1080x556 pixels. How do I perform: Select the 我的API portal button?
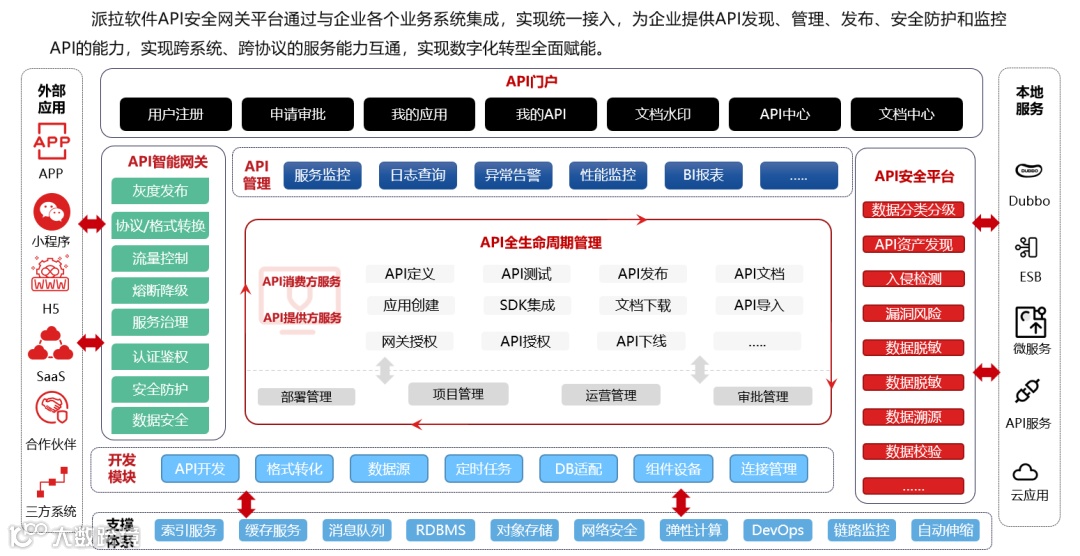click(x=541, y=114)
